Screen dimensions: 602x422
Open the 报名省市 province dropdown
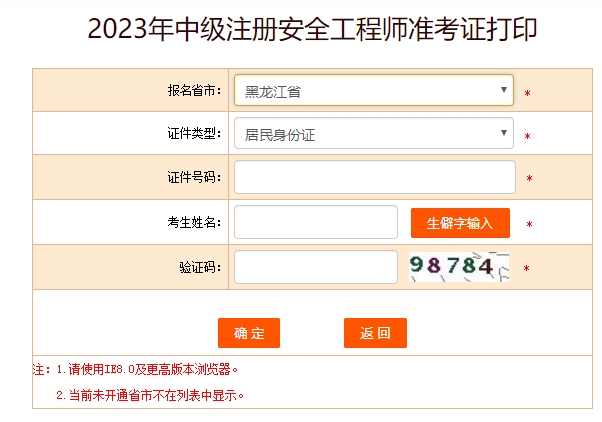[x=373, y=91]
